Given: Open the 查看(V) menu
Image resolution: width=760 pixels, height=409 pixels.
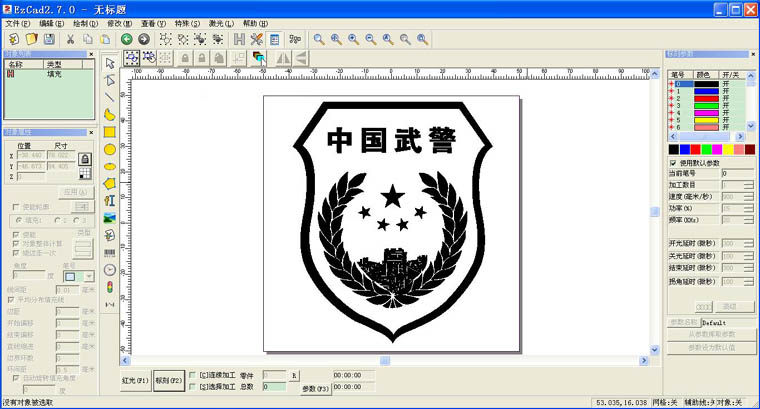Looking at the screenshot, I should [153, 23].
